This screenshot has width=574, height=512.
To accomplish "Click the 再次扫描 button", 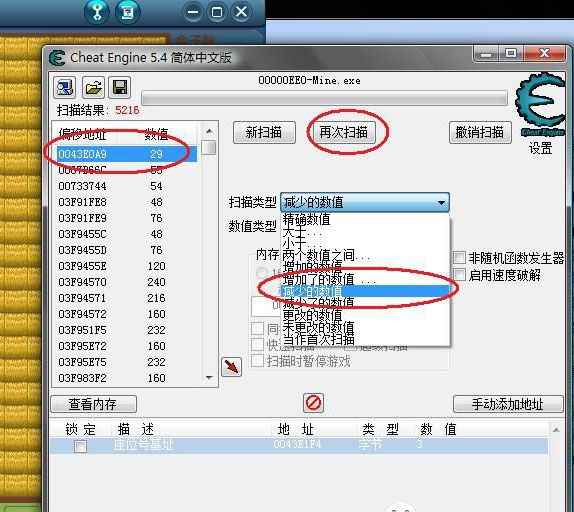I will (343, 132).
